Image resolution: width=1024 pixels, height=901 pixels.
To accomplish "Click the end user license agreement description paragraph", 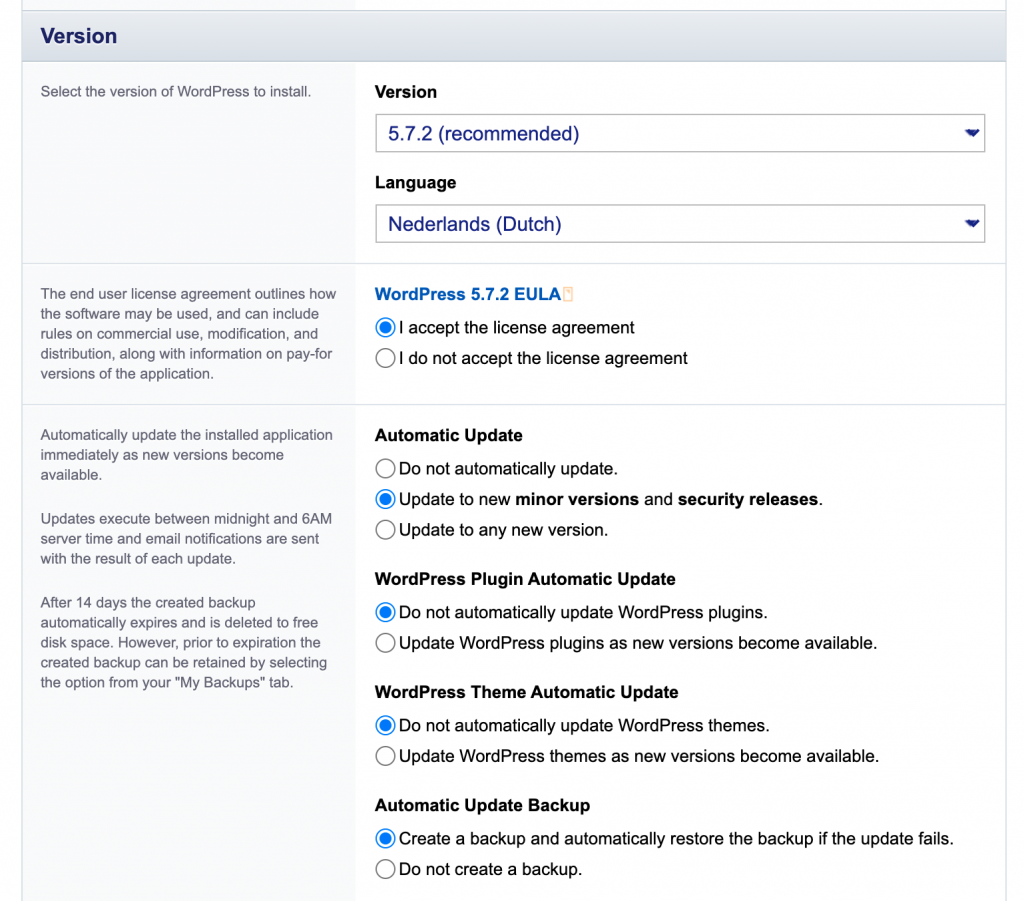I will [x=189, y=334].
